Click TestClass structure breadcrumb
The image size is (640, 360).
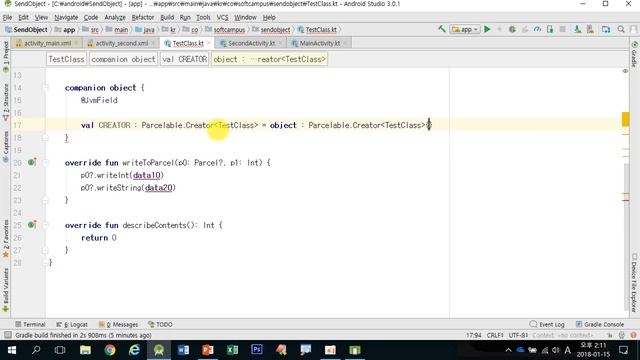coord(66,59)
